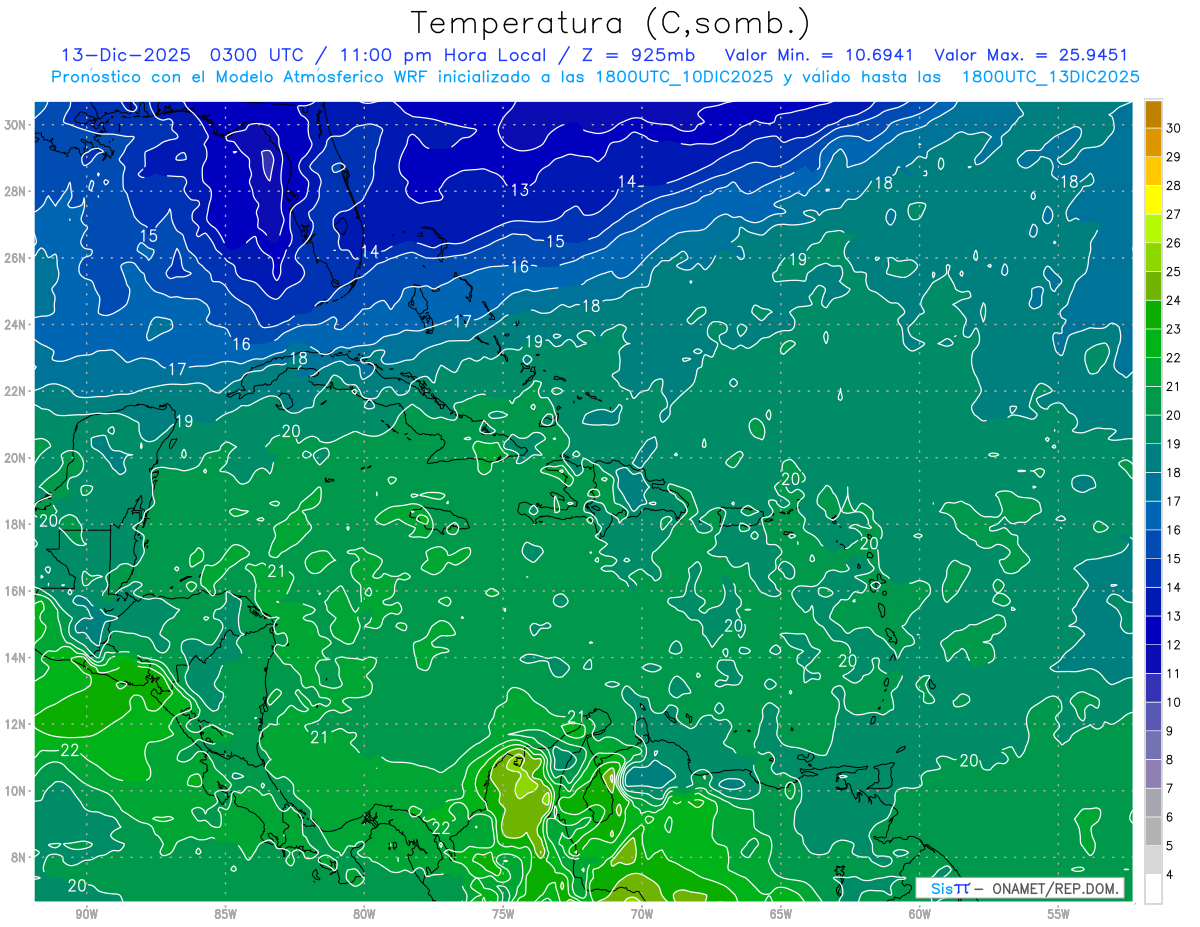
Task: Click the '60W' longitude axis label
Action: pyautogui.click(x=920, y=915)
